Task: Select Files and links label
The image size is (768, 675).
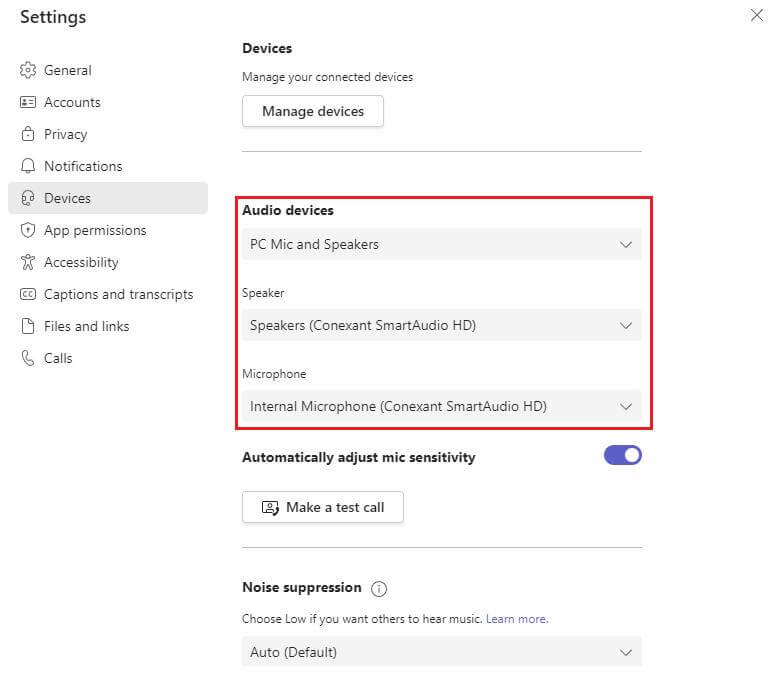Action: (x=87, y=326)
